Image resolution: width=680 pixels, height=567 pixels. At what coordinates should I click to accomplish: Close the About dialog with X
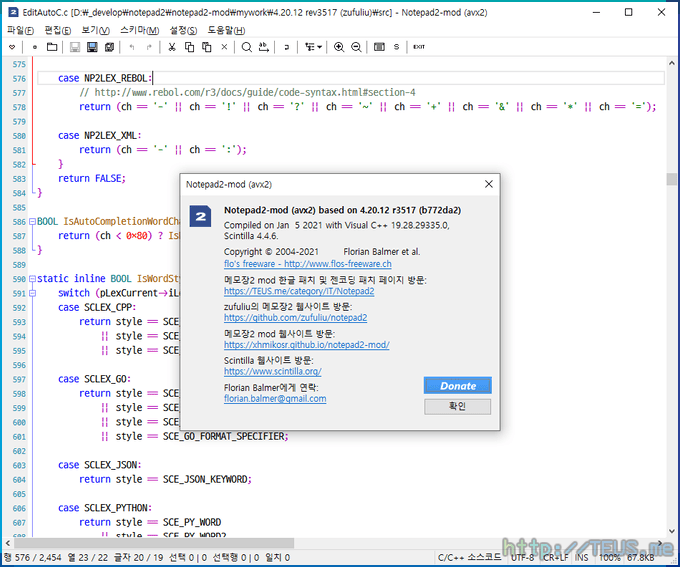click(489, 184)
